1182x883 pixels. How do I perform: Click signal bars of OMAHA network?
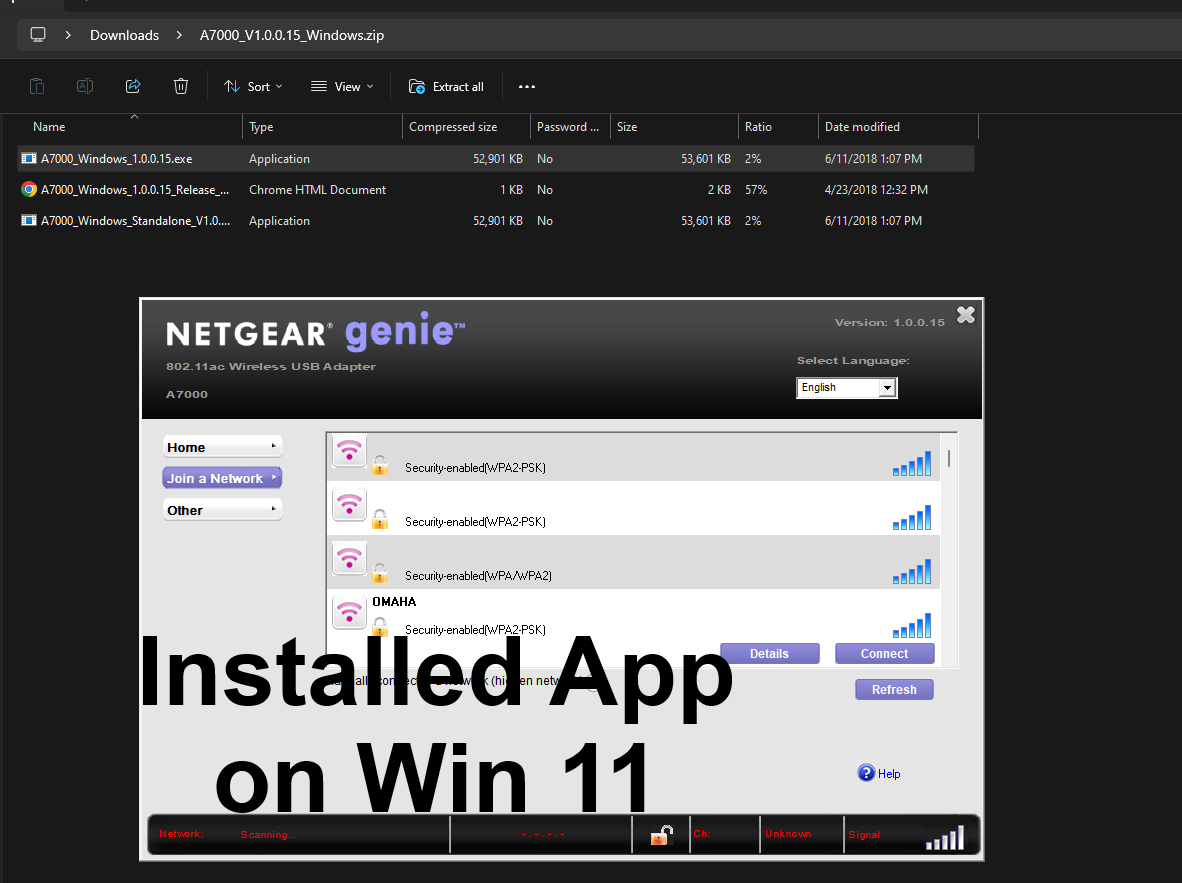click(x=912, y=625)
